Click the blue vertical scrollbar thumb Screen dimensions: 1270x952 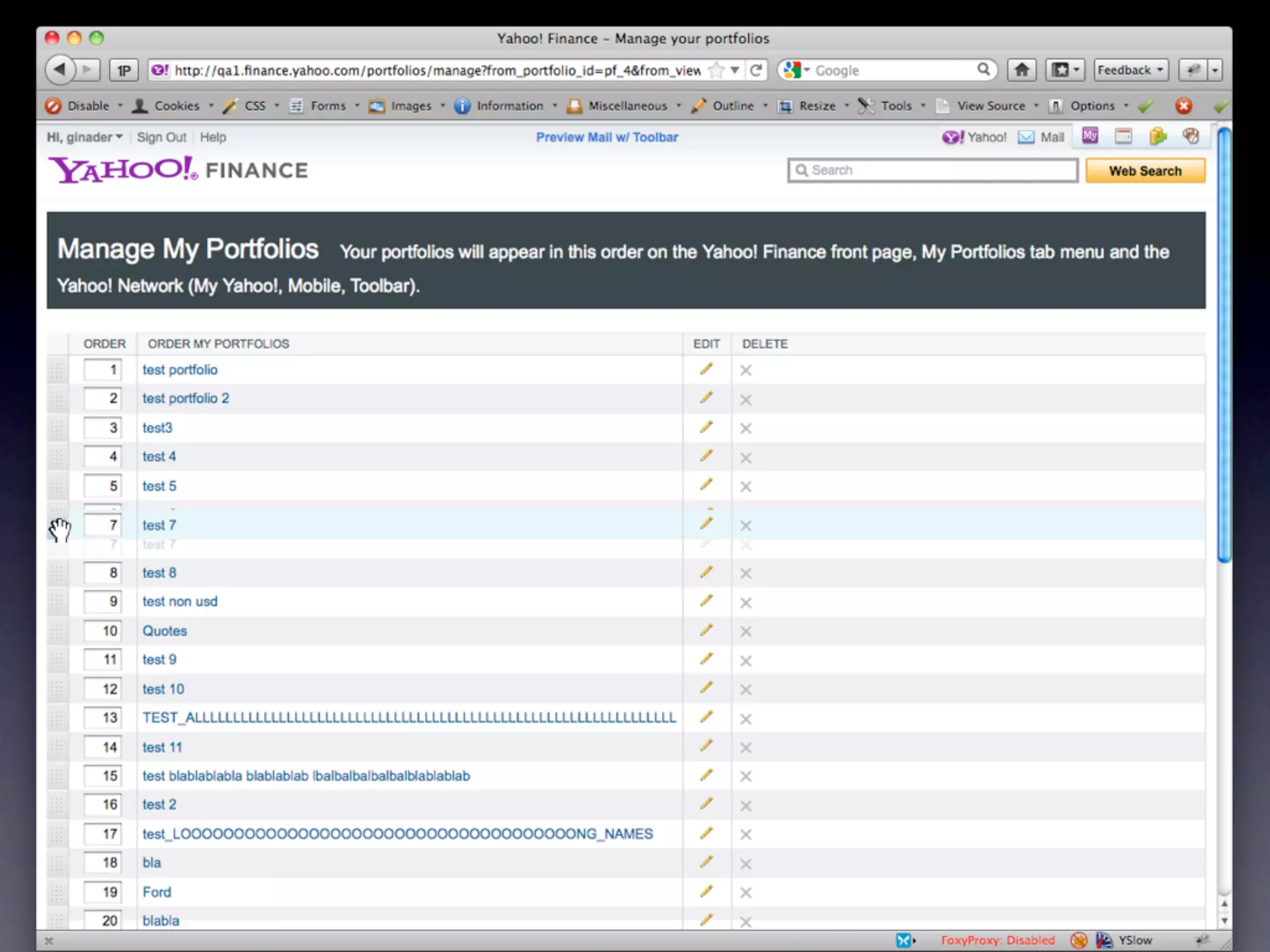pyautogui.click(x=1223, y=344)
